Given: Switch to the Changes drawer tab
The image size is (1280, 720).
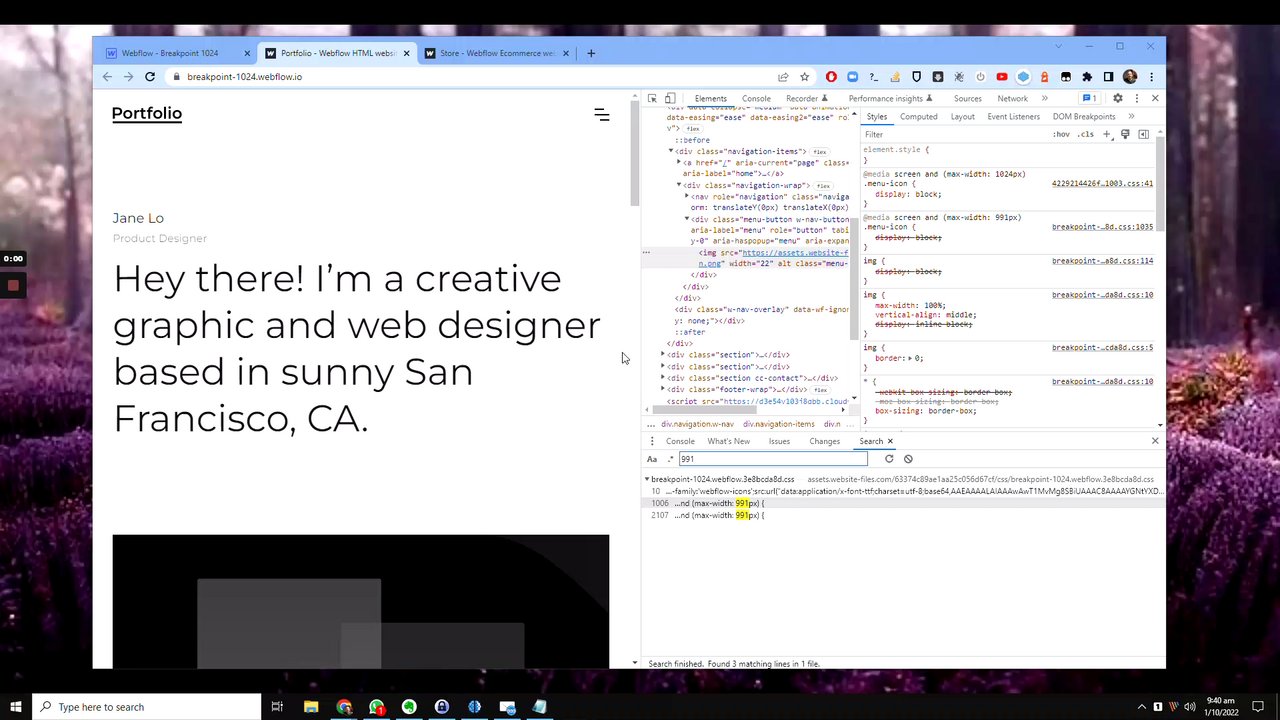Looking at the screenshot, I should (x=824, y=441).
